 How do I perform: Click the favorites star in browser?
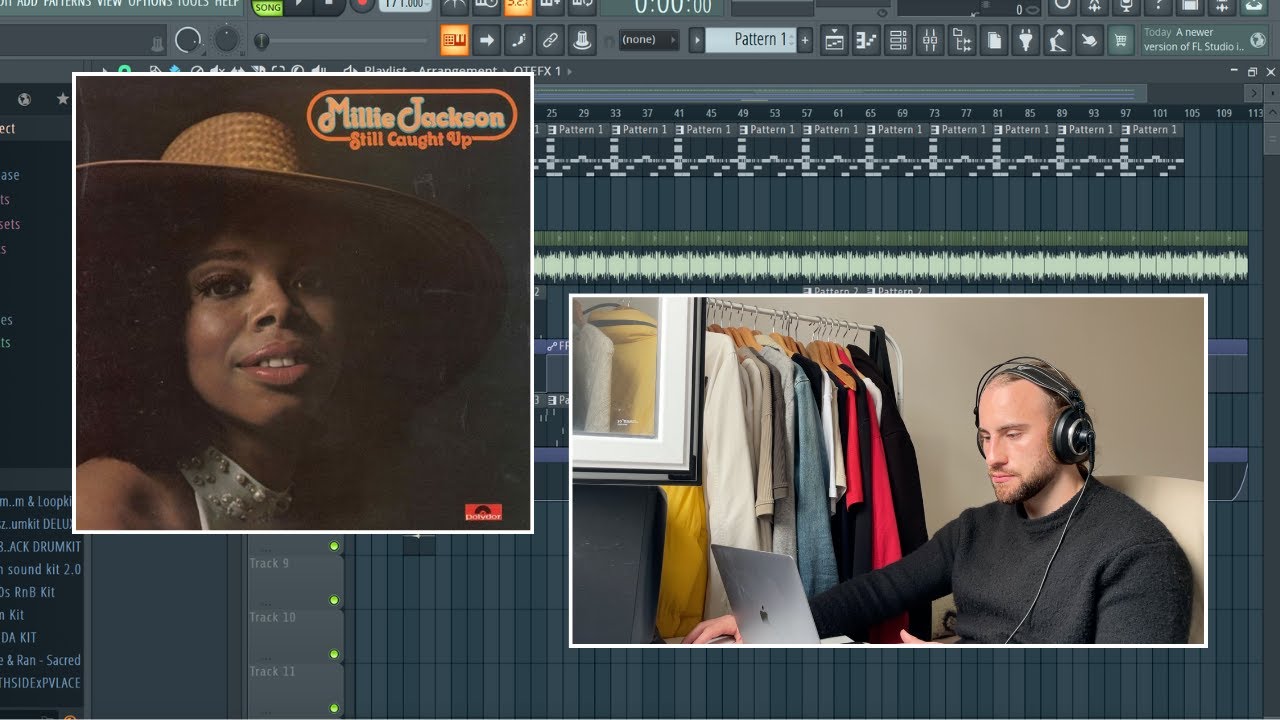(x=62, y=99)
